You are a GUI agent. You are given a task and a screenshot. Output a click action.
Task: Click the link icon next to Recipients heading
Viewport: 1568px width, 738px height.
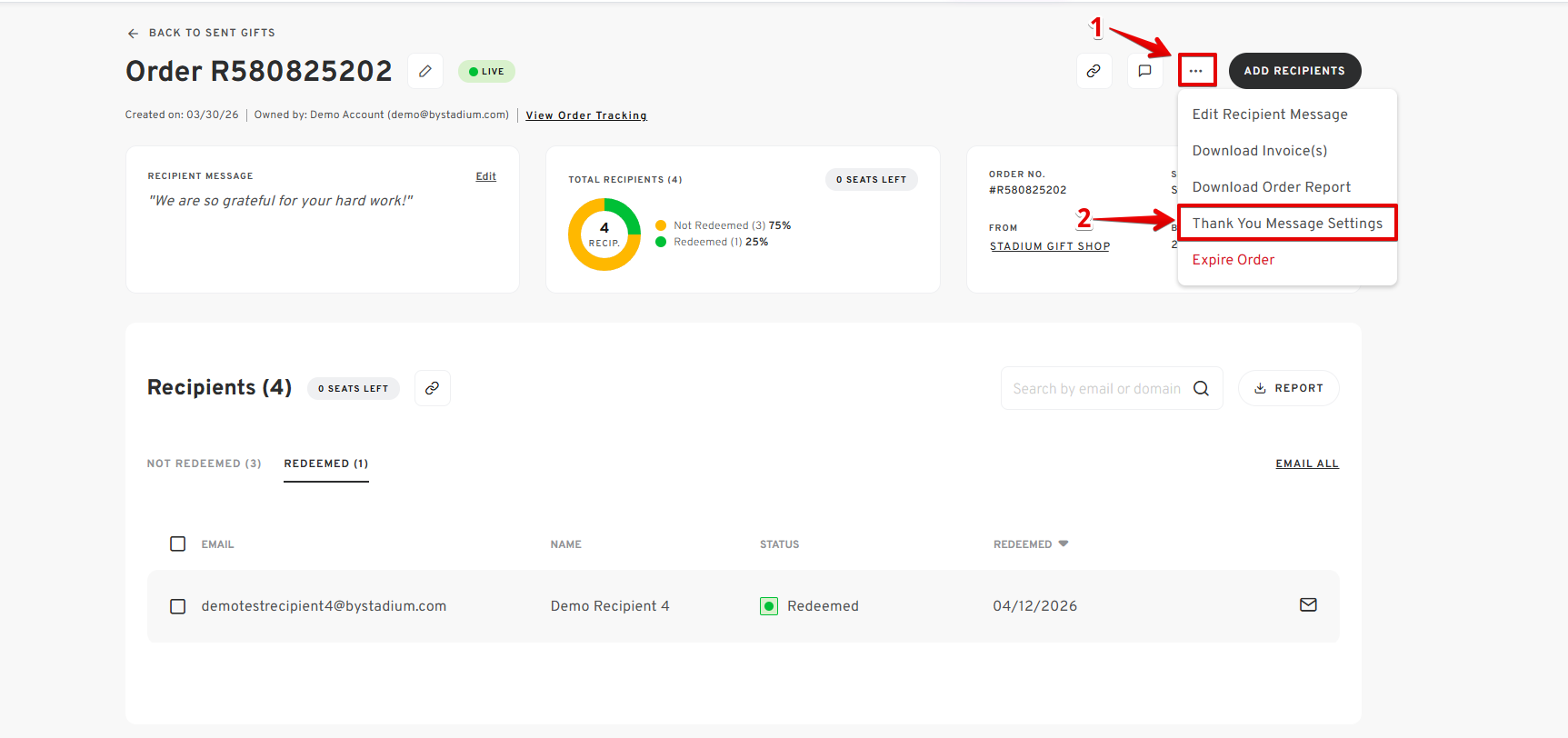433,388
